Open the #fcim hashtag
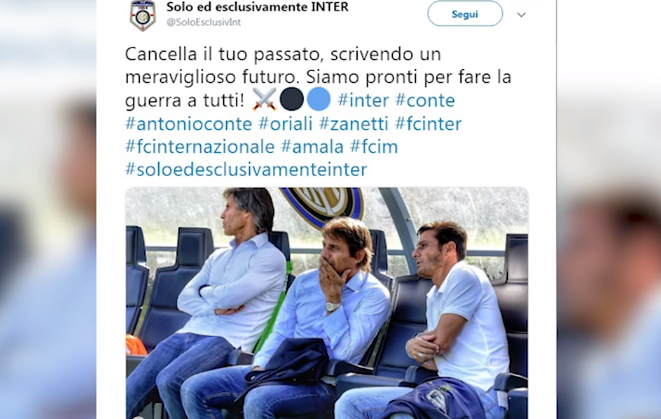Image resolution: width=661 pixels, height=419 pixels. 374,147
